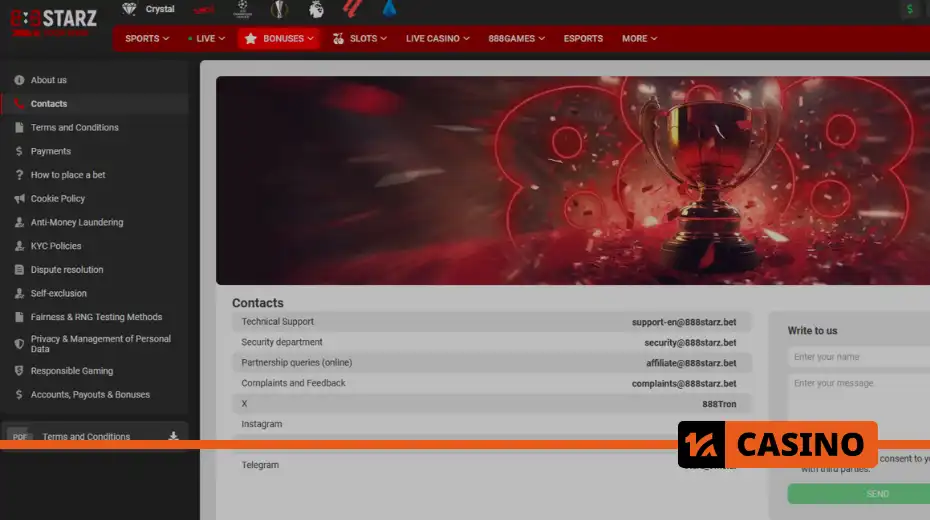Open the blue Serie A league icon

(389, 9)
